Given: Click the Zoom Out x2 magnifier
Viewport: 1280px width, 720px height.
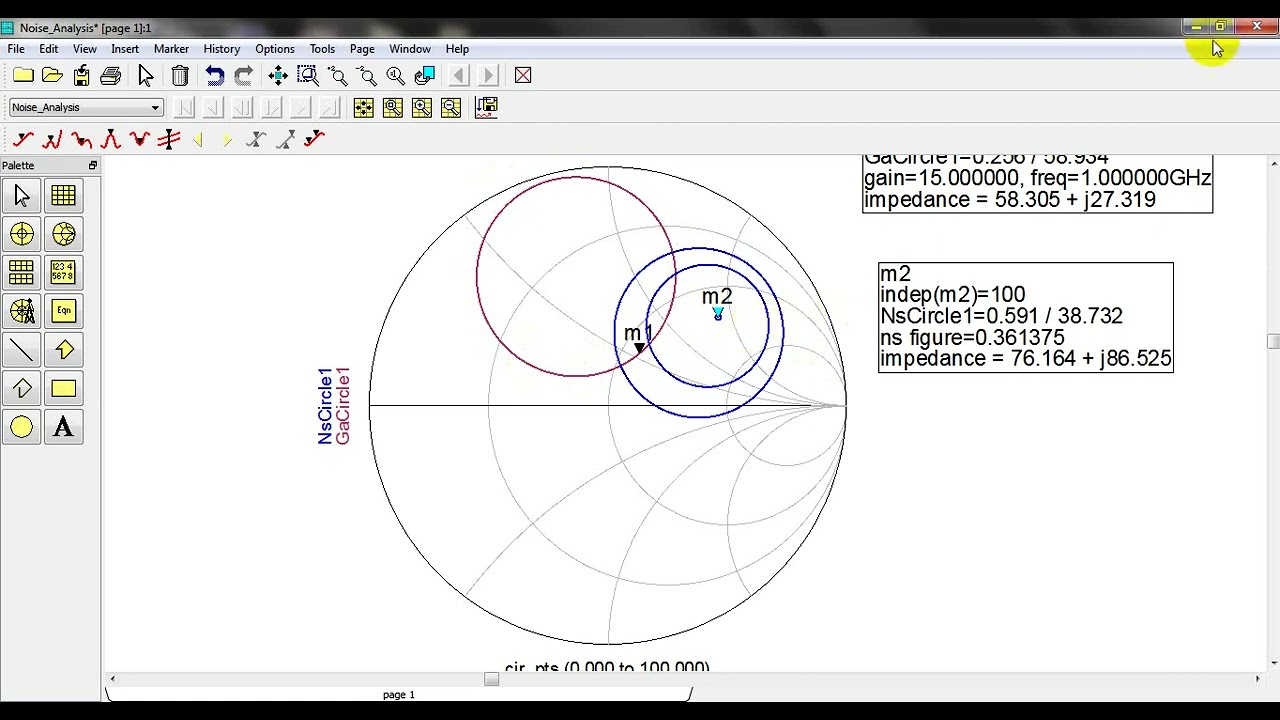Looking at the screenshot, I should pyautogui.click(x=366, y=76).
